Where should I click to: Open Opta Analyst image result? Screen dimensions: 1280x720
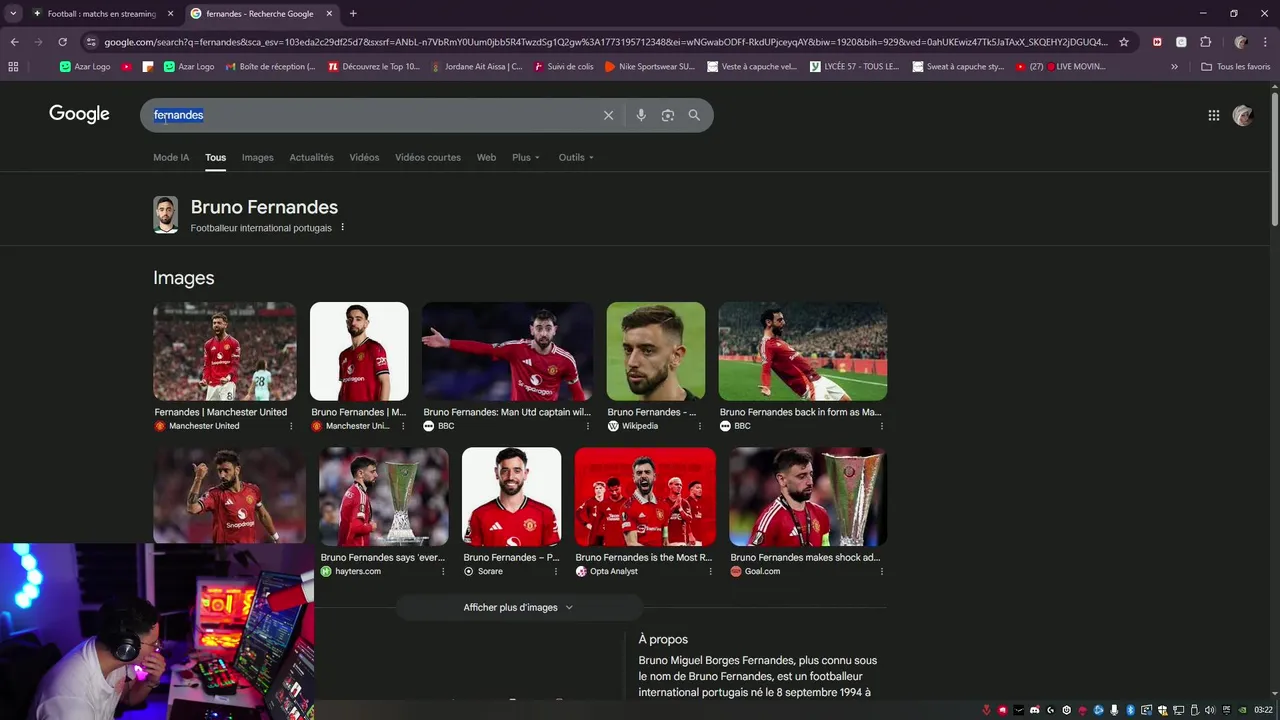(x=645, y=497)
